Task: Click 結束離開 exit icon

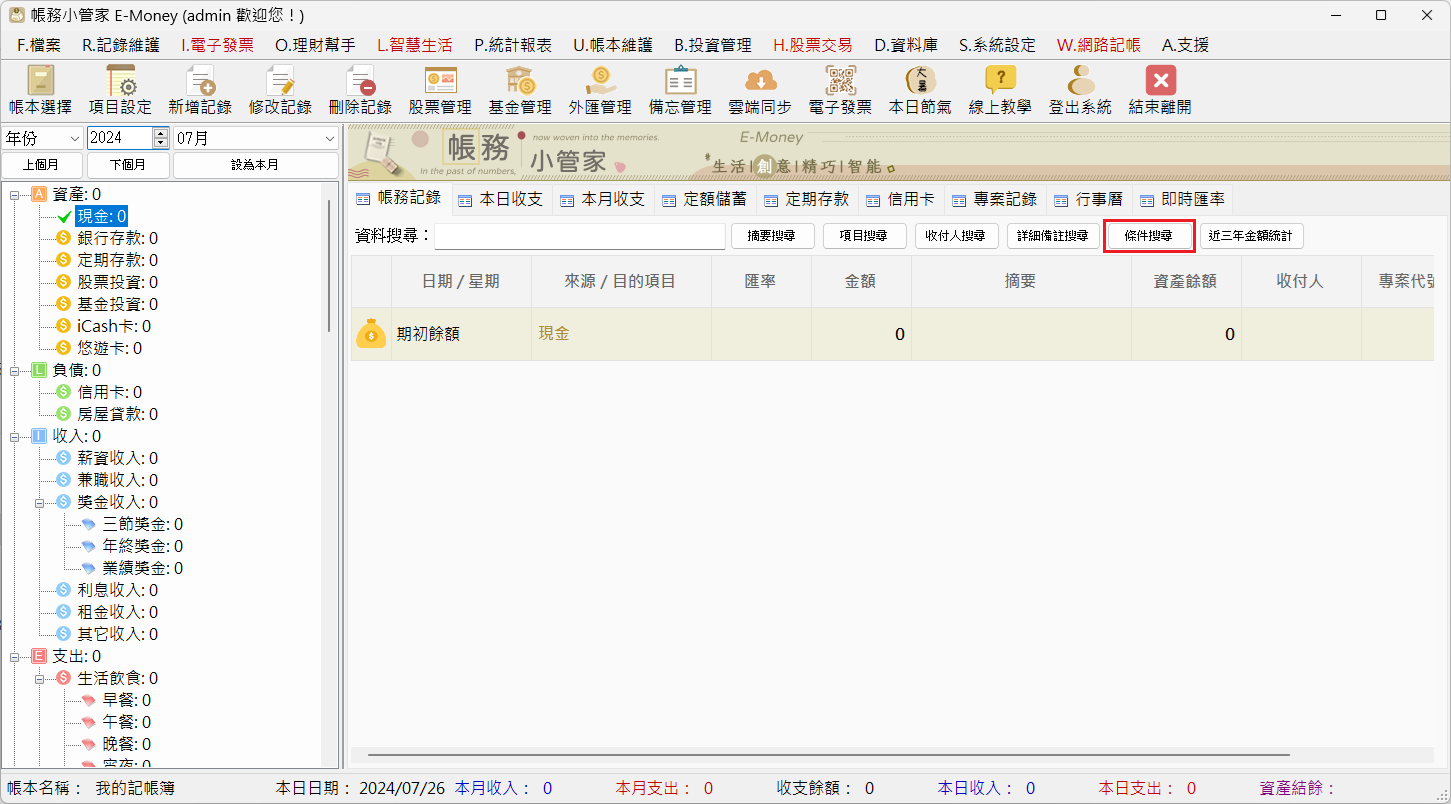Action: click(1160, 90)
